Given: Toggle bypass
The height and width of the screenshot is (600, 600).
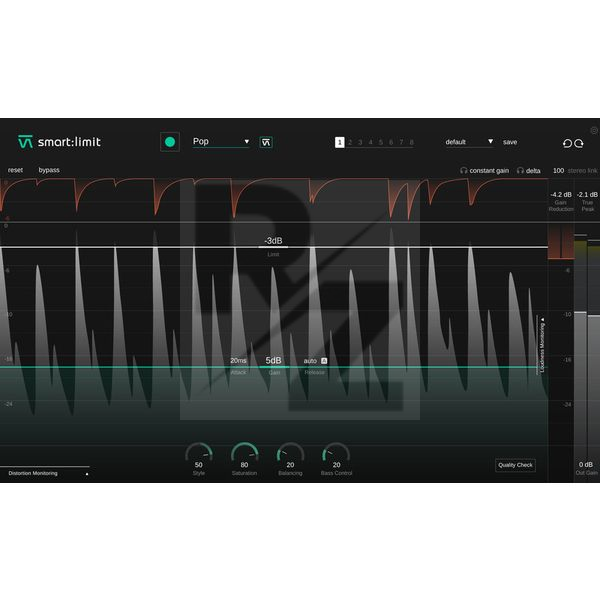Looking at the screenshot, I should [x=49, y=170].
